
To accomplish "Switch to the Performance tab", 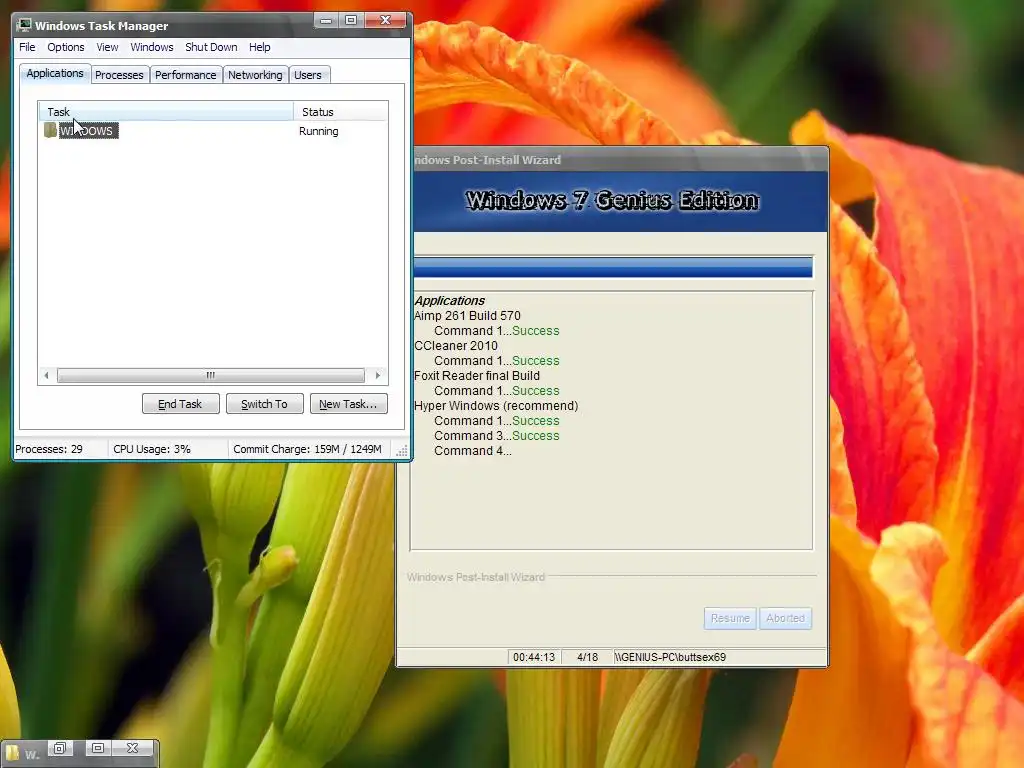I will coord(185,75).
